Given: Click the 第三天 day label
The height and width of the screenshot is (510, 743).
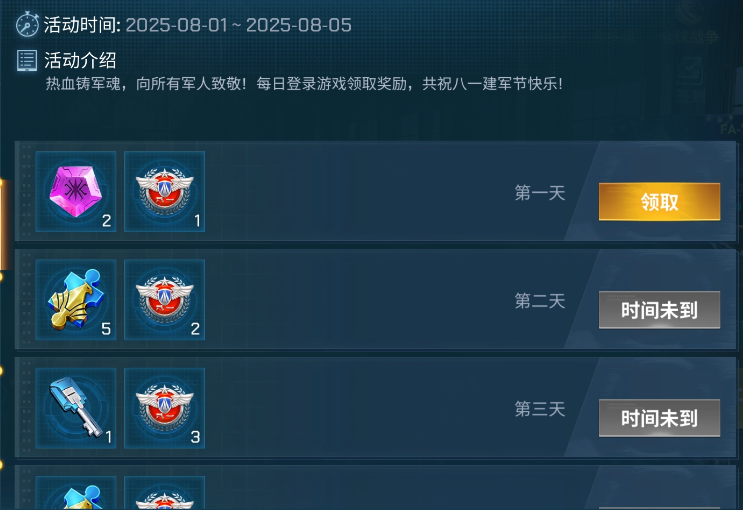Looking at the screenshot, I should point(540,409).
